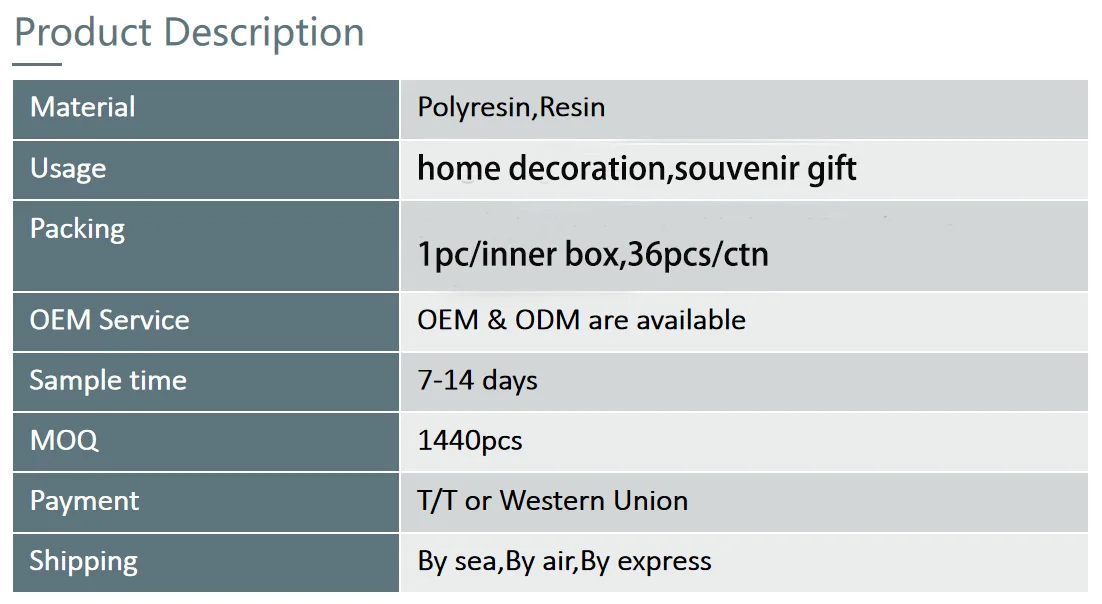Click the word souvenir in Usage row
The image size is (1102, 604).
pyautogui.click(x=737, y=168)
